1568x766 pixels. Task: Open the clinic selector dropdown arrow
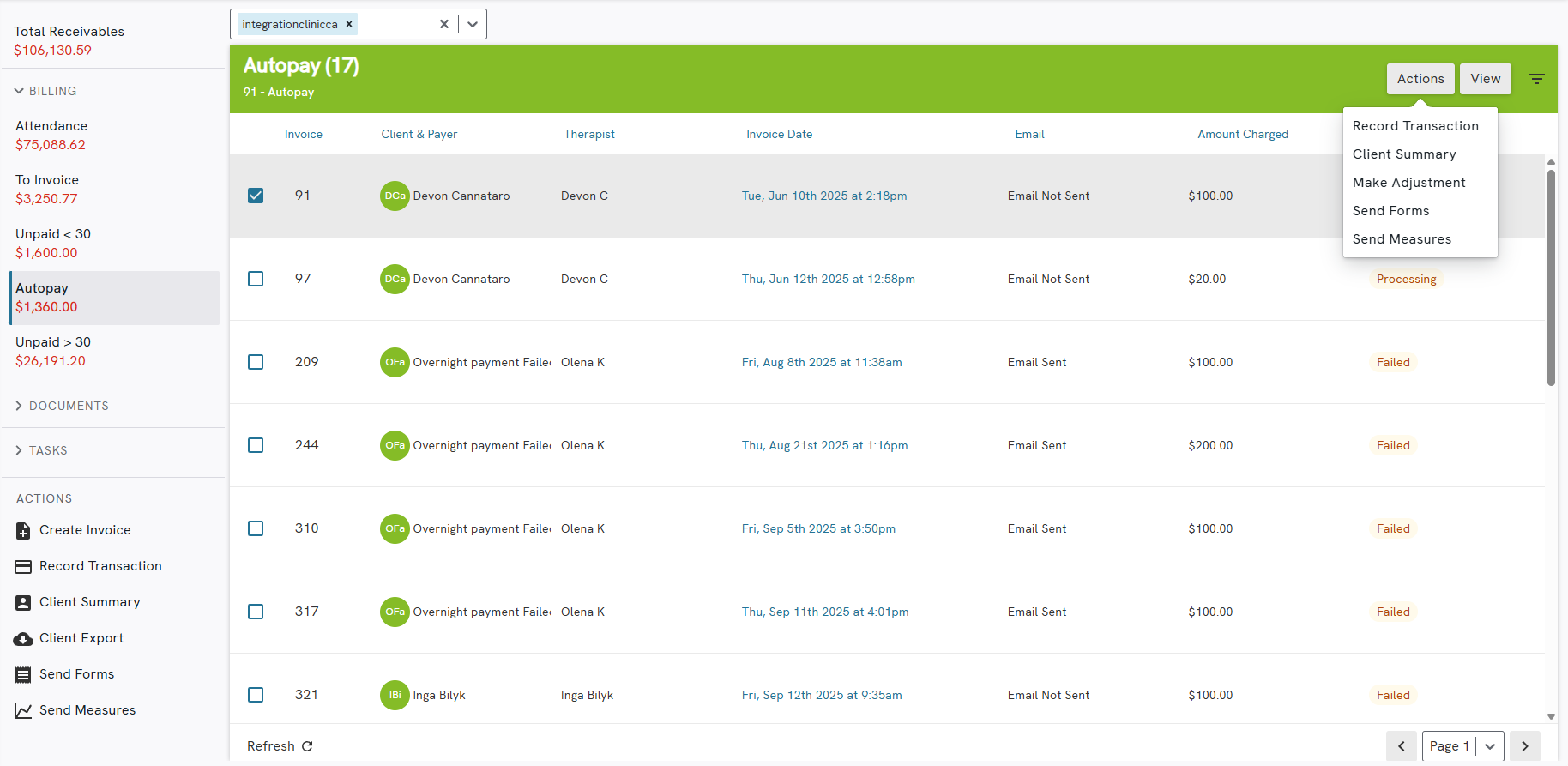(473, 24)
